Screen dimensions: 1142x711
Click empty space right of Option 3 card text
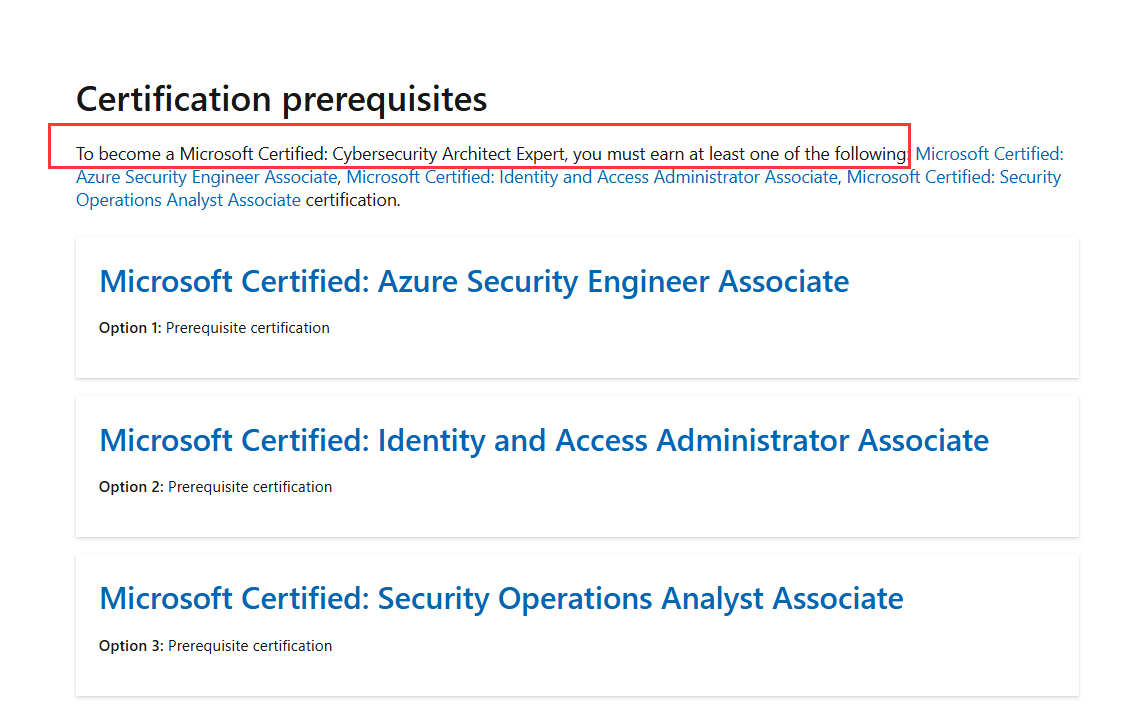[x=700, y=646]
